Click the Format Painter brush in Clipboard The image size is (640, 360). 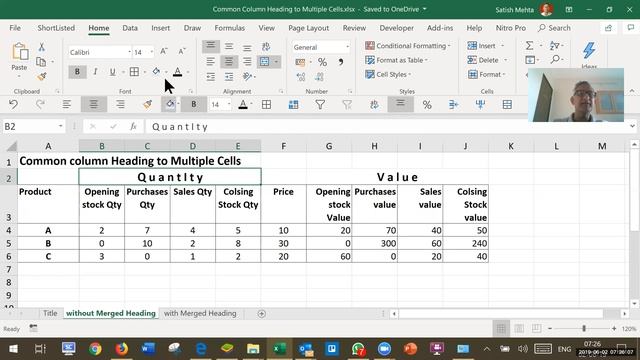(x=41, y=76)
